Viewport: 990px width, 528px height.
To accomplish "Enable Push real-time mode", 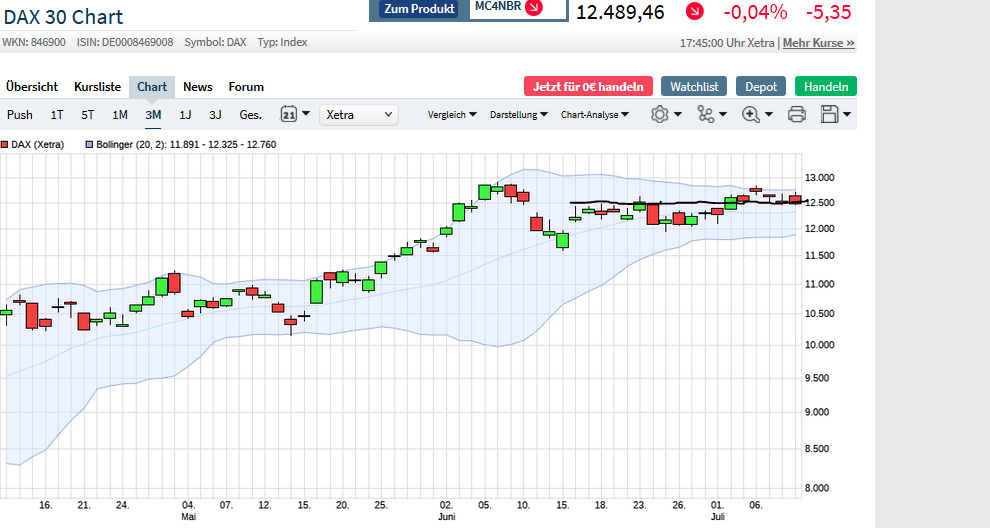I will (x=20, y=115).
